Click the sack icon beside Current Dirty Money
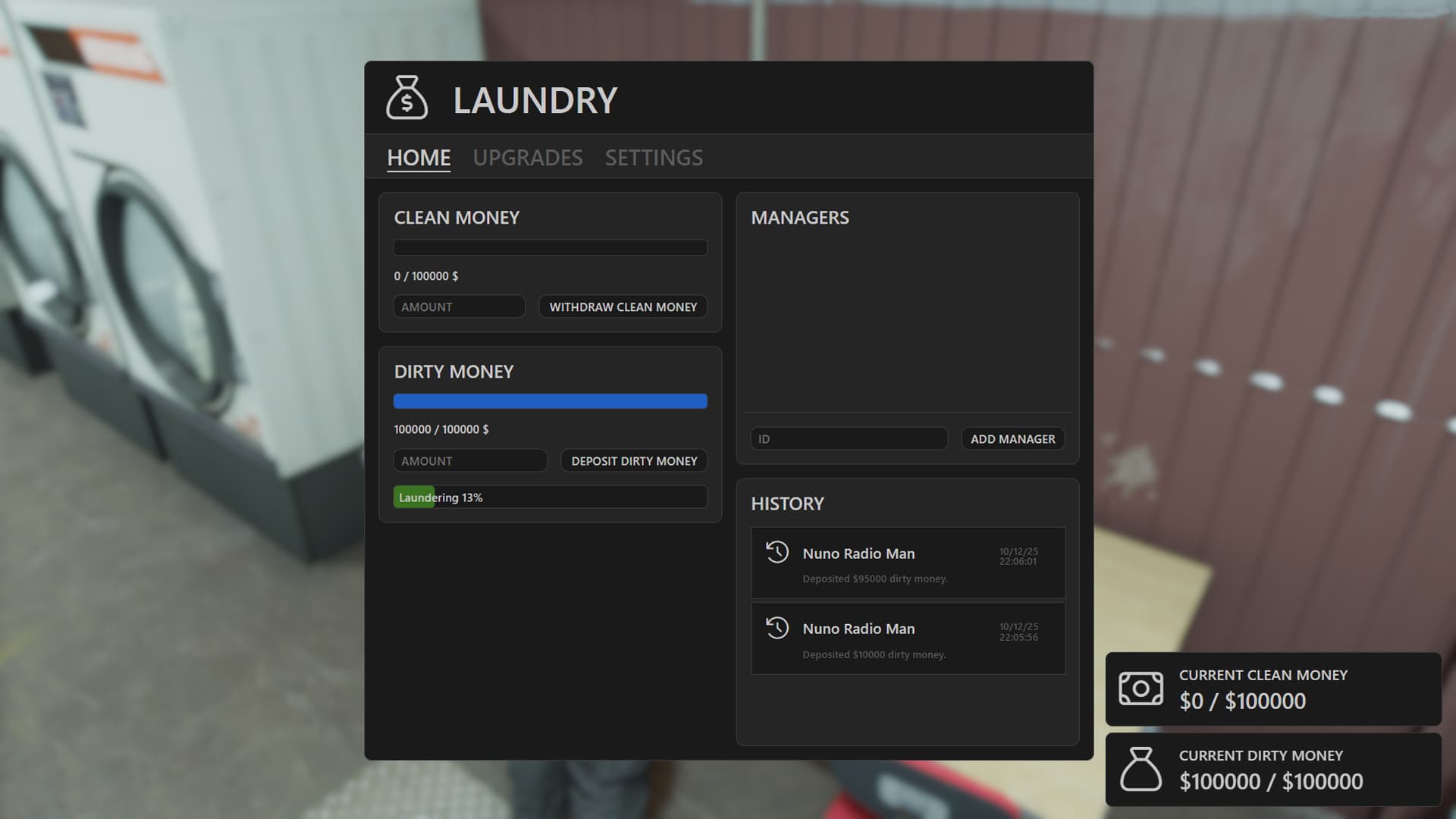The image size is (1456, 819). click(x=1141, y=769)
